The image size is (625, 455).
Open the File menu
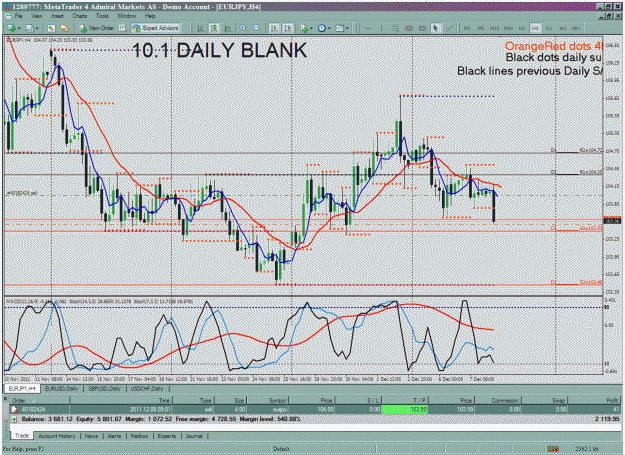[x=18, y=16]
